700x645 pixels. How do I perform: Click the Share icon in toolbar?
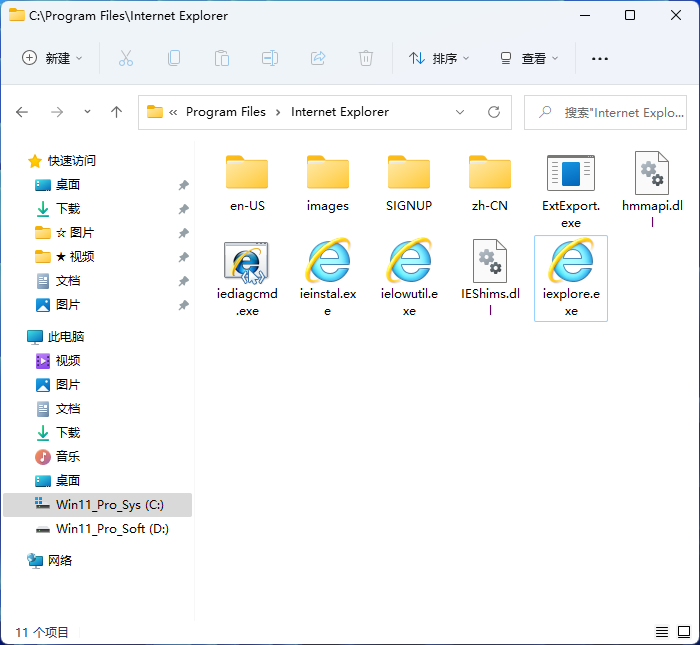318,58
